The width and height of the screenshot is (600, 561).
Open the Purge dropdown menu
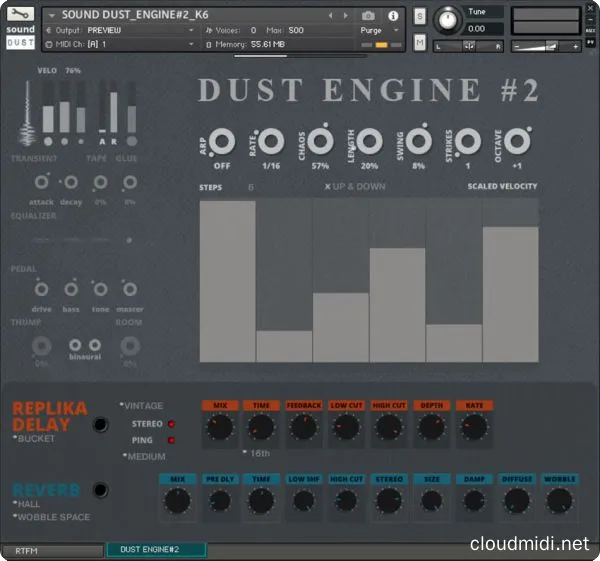(x=380, y=30)
